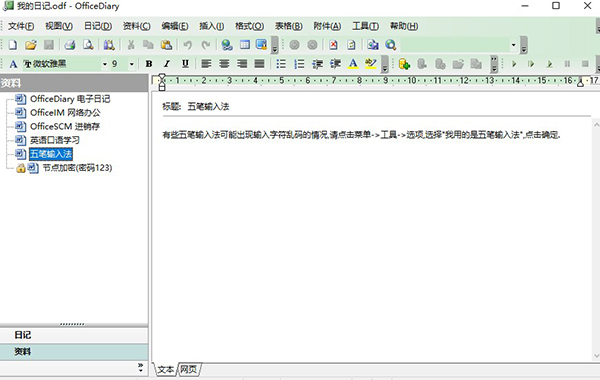Toggle italic formatting
The image size is (600, 380).
(x=167, y=64)
